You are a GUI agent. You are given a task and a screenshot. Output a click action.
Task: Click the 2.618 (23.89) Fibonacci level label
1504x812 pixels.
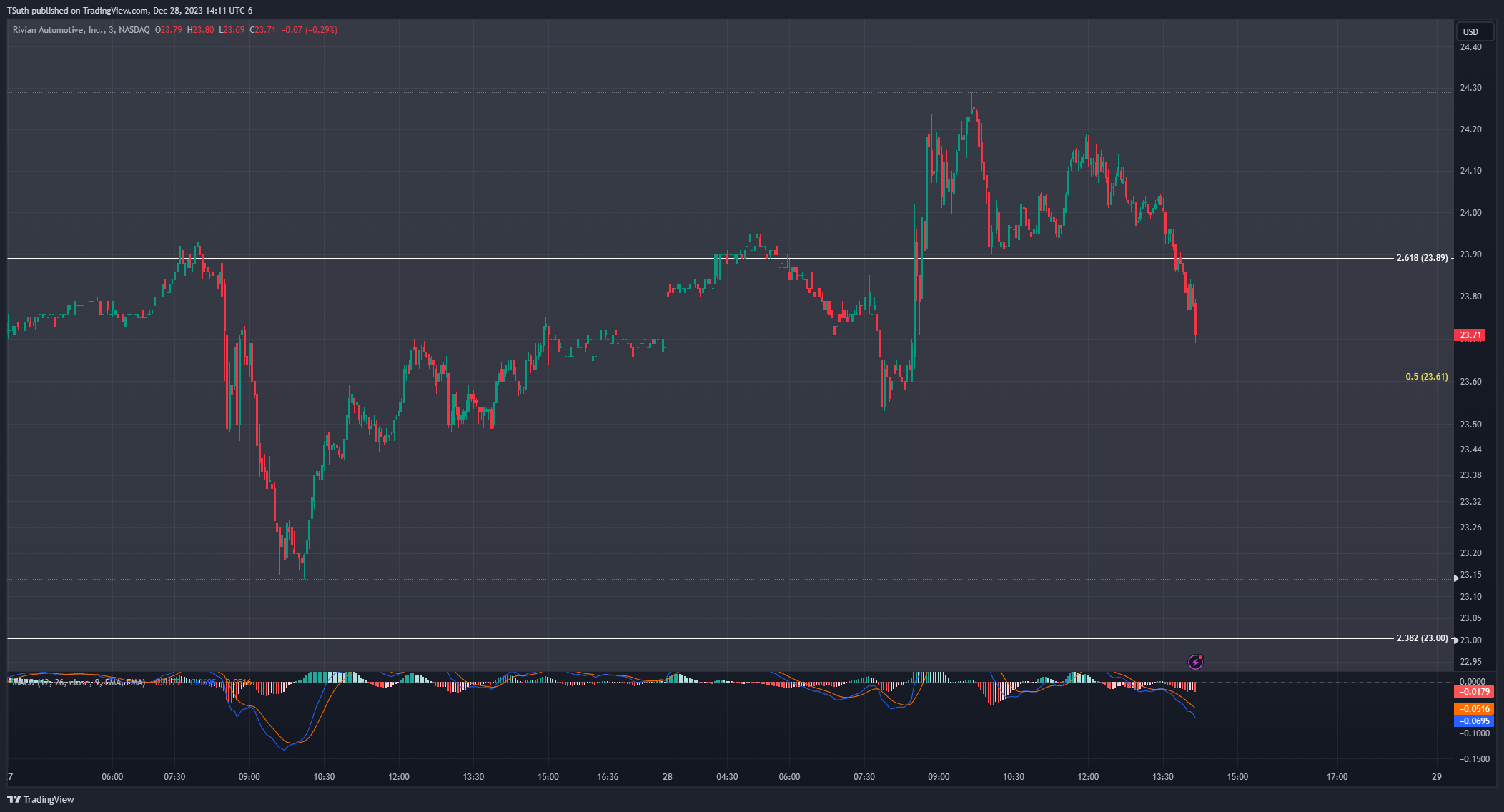(1422, 258)
